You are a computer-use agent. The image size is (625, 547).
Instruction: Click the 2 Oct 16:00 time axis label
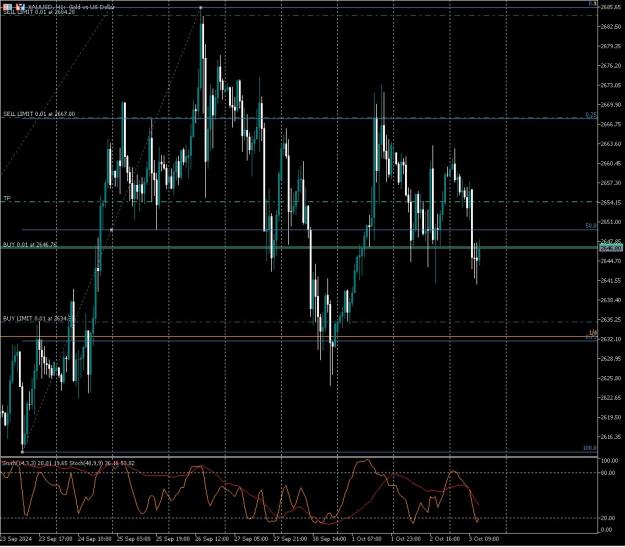pos(445,539)
